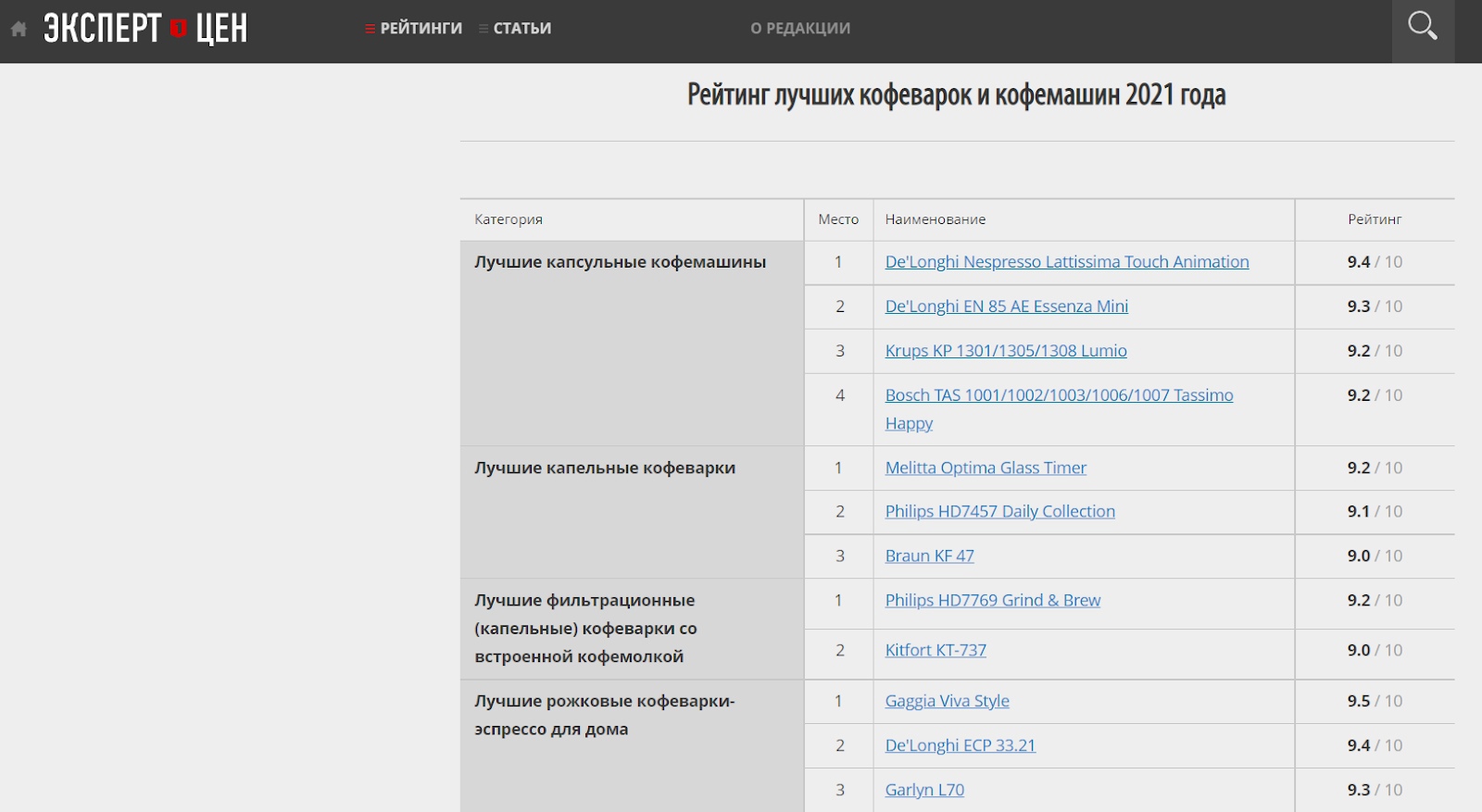Click the 9.3 / 10 rating of Essenza Mini
1482x812 pixels.
pyautogui.click(x=1375, y=306)
